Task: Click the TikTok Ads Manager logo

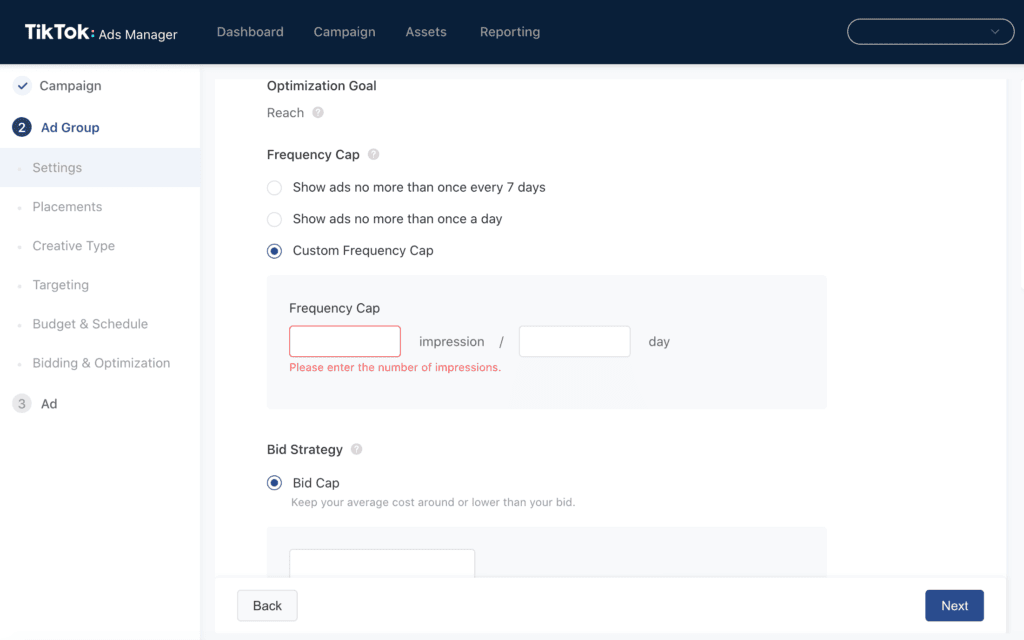Action: tap(101, 33)
